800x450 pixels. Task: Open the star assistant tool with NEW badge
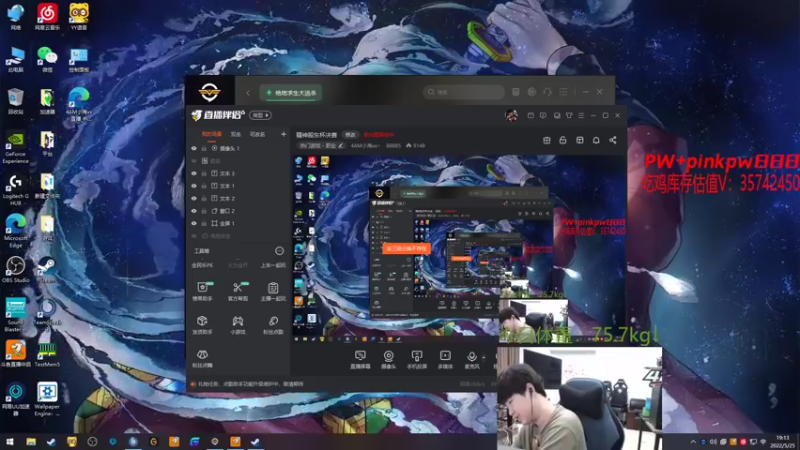pyautogui.click(x=203, y=291)
